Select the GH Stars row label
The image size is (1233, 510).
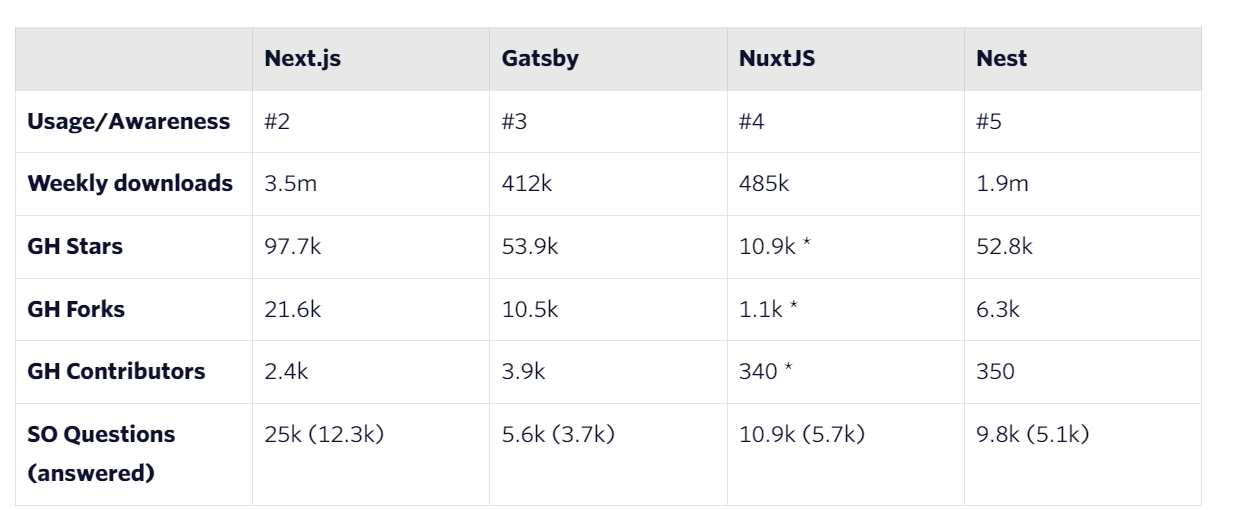75,246
